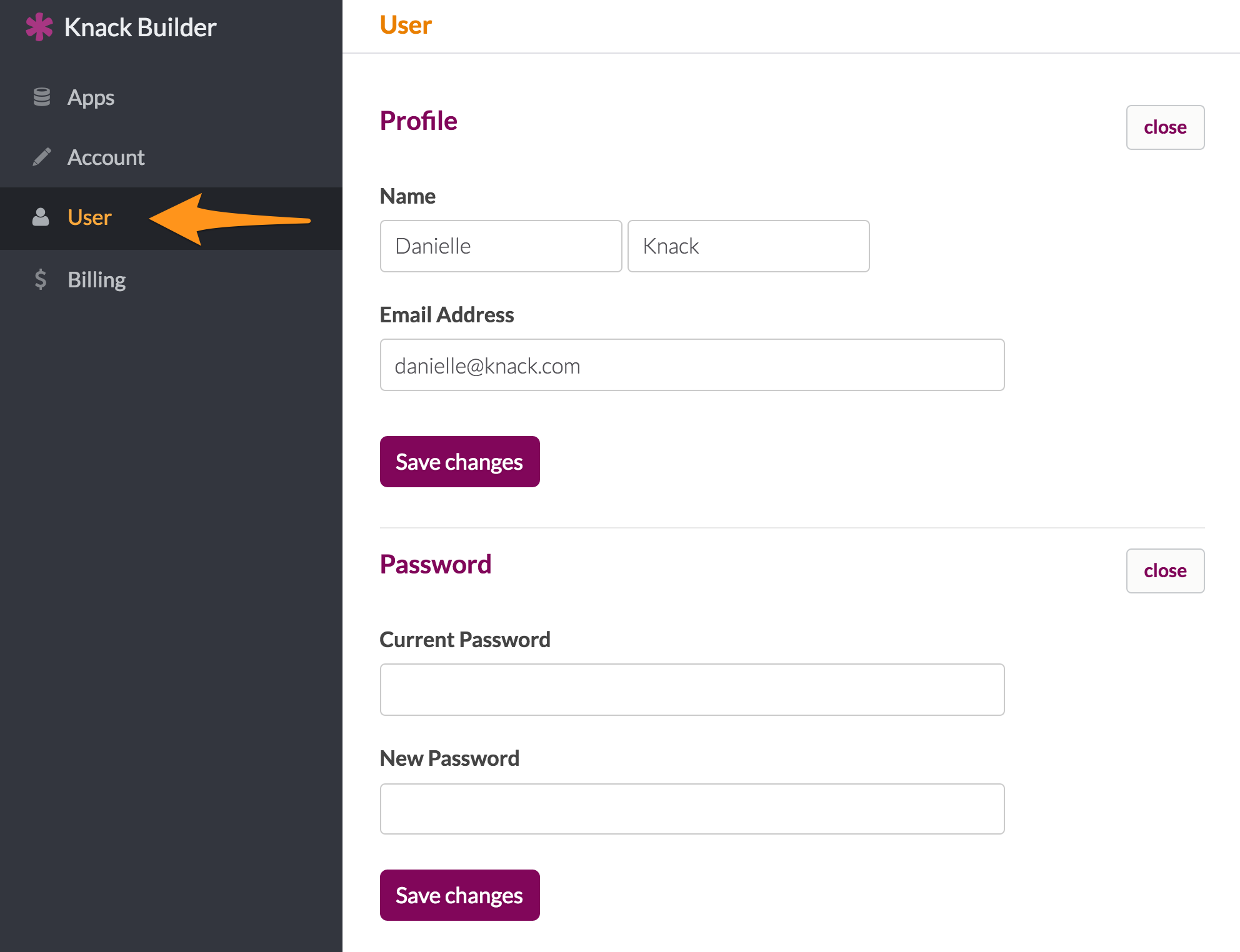
Task: Click the first name field Danielle
Action: (x=501, y=246)
